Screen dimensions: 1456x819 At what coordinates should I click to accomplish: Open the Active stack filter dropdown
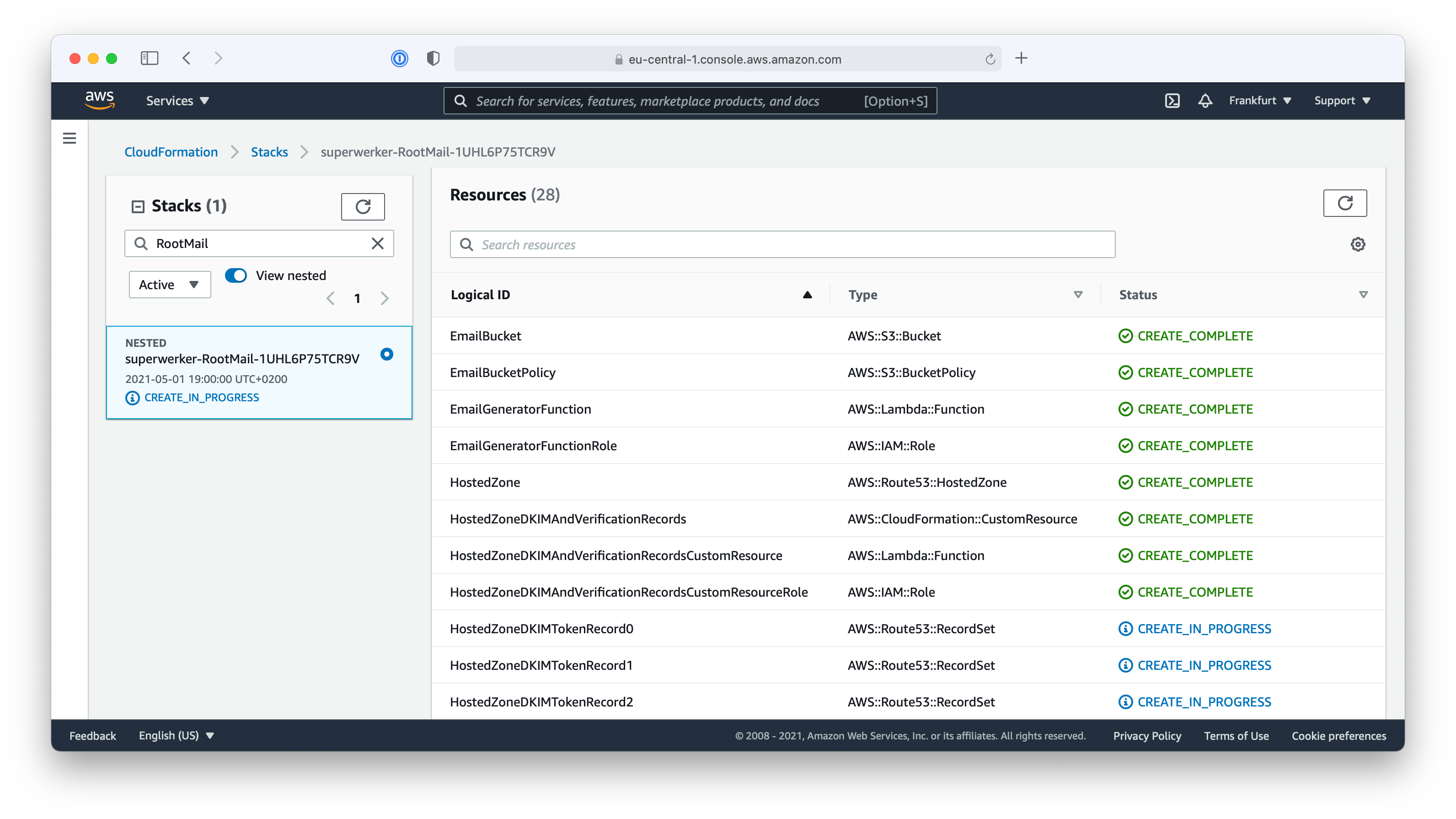[170, 285]
